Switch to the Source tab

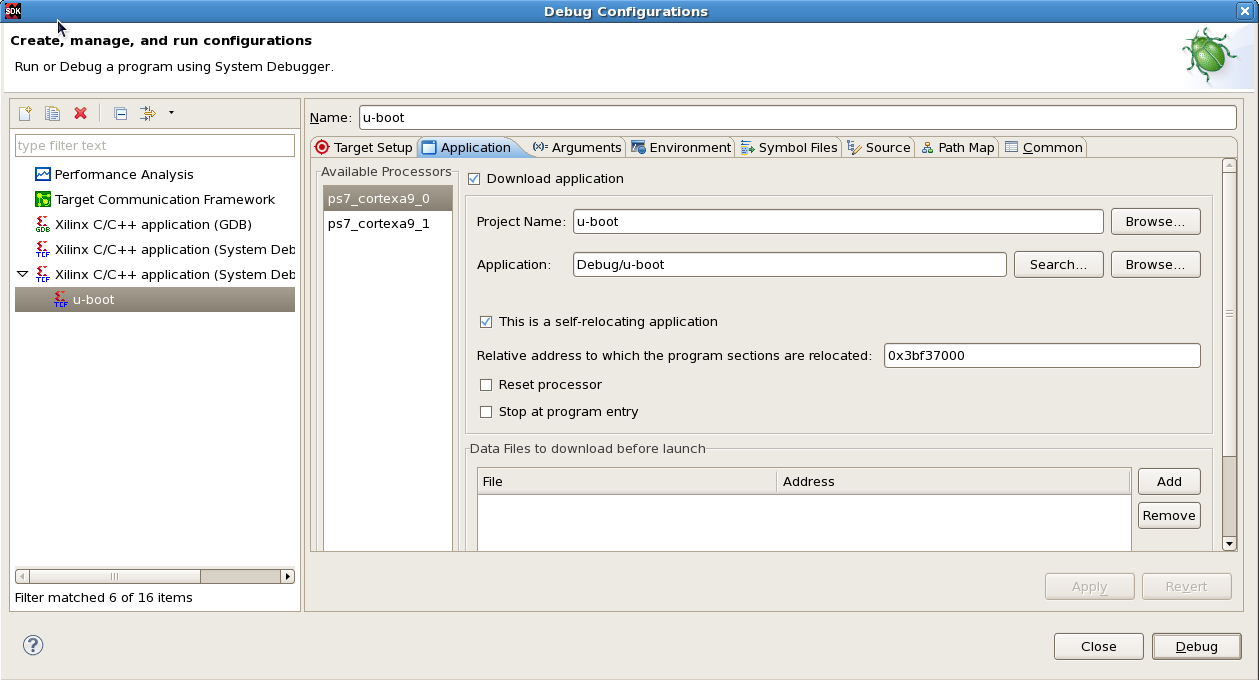878,147
